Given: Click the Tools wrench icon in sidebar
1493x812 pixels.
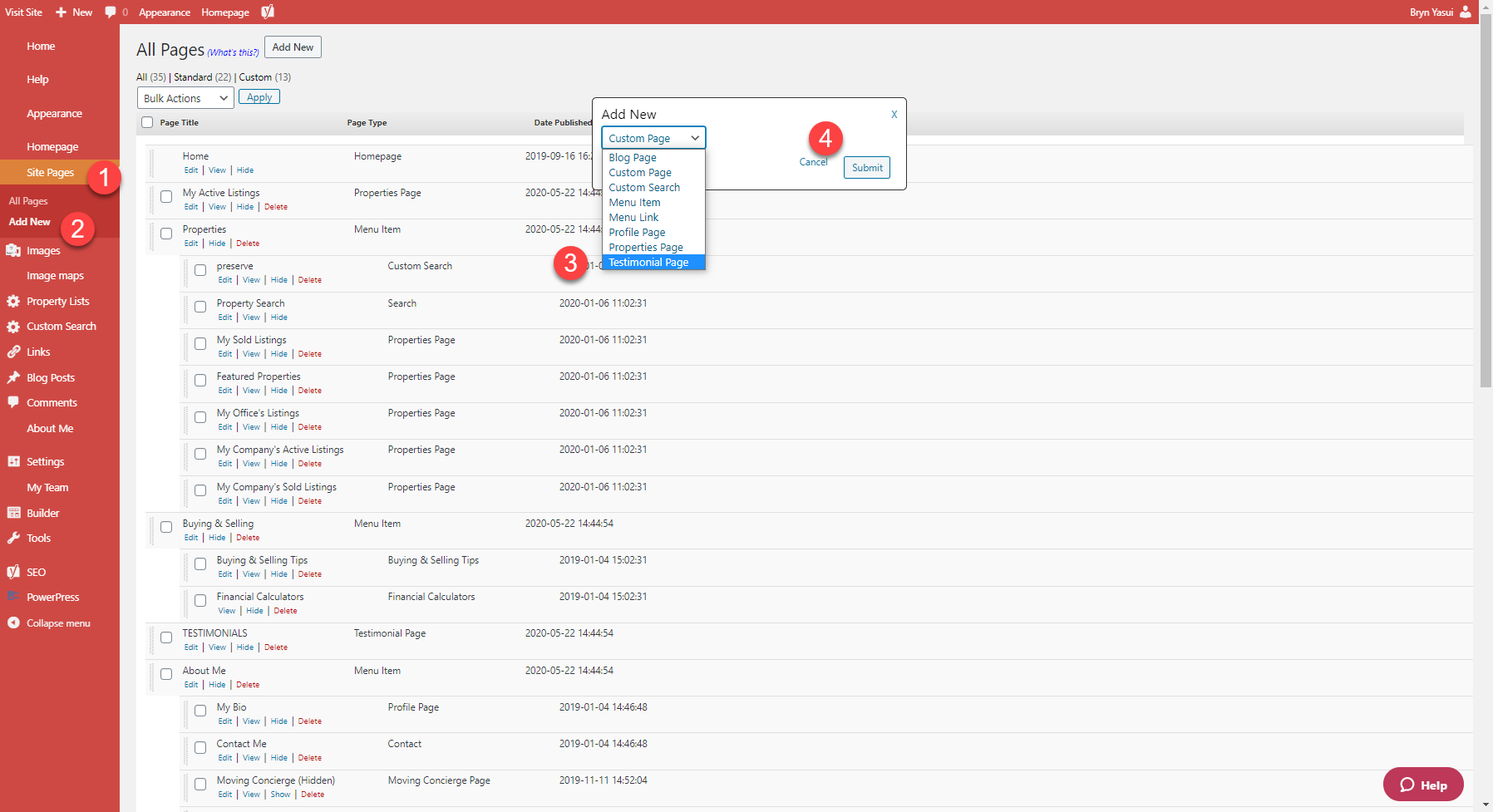Looking at the screenshot, I should point(13,538).
